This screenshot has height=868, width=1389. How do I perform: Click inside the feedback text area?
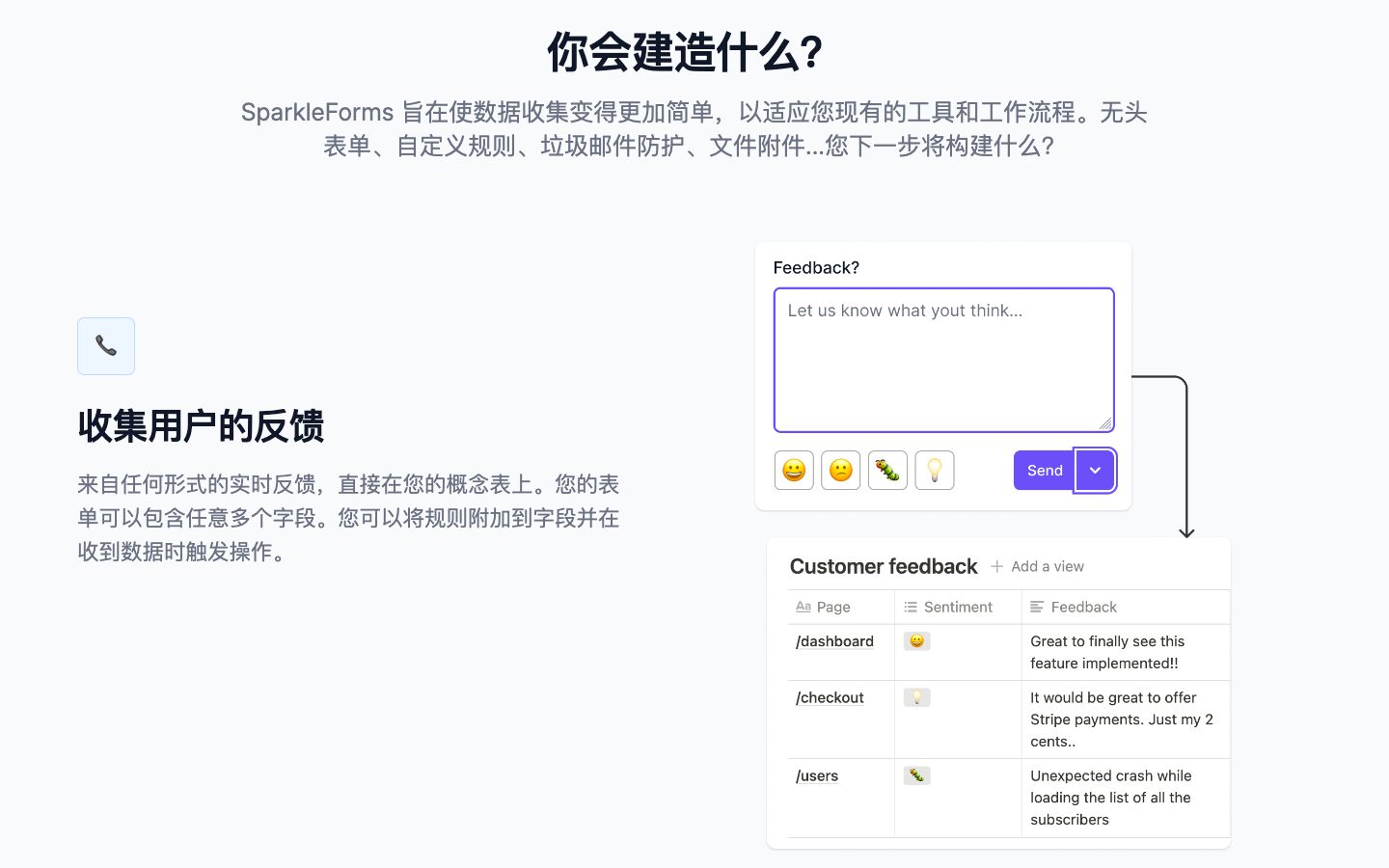(943, 360)
